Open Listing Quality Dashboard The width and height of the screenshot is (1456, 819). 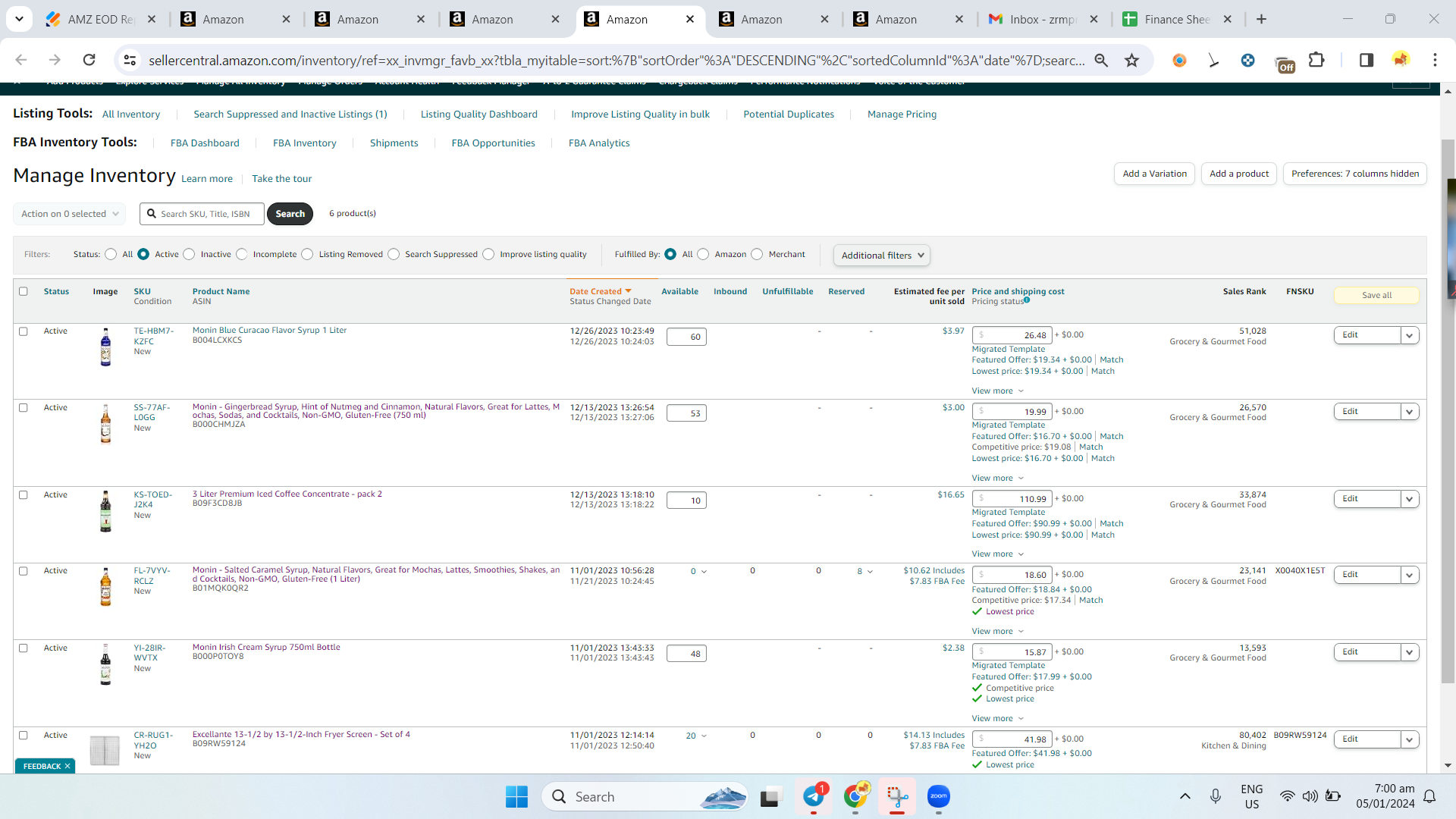tap(479, 115)
